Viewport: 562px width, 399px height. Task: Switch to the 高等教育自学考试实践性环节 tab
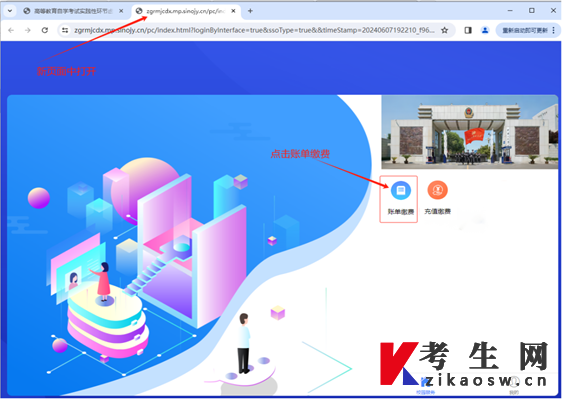point(73,11)
